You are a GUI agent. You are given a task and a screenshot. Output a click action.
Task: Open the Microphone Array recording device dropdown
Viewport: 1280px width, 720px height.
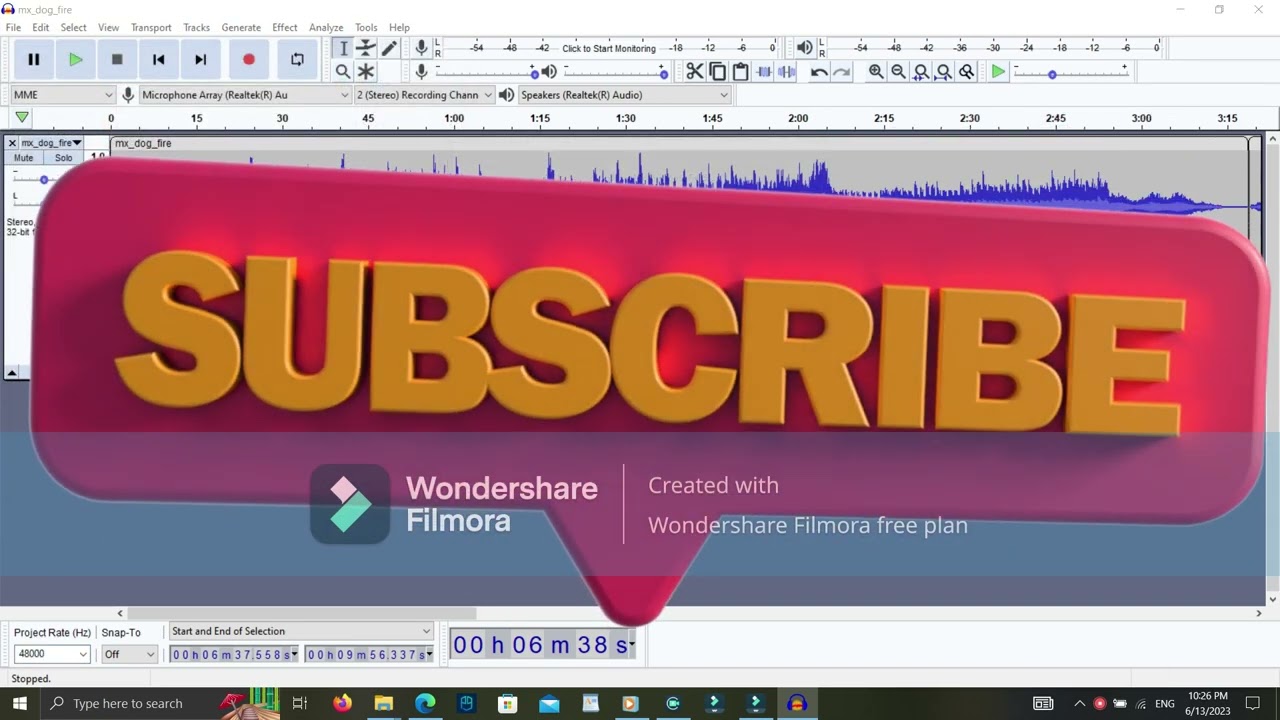pos(245,95)
